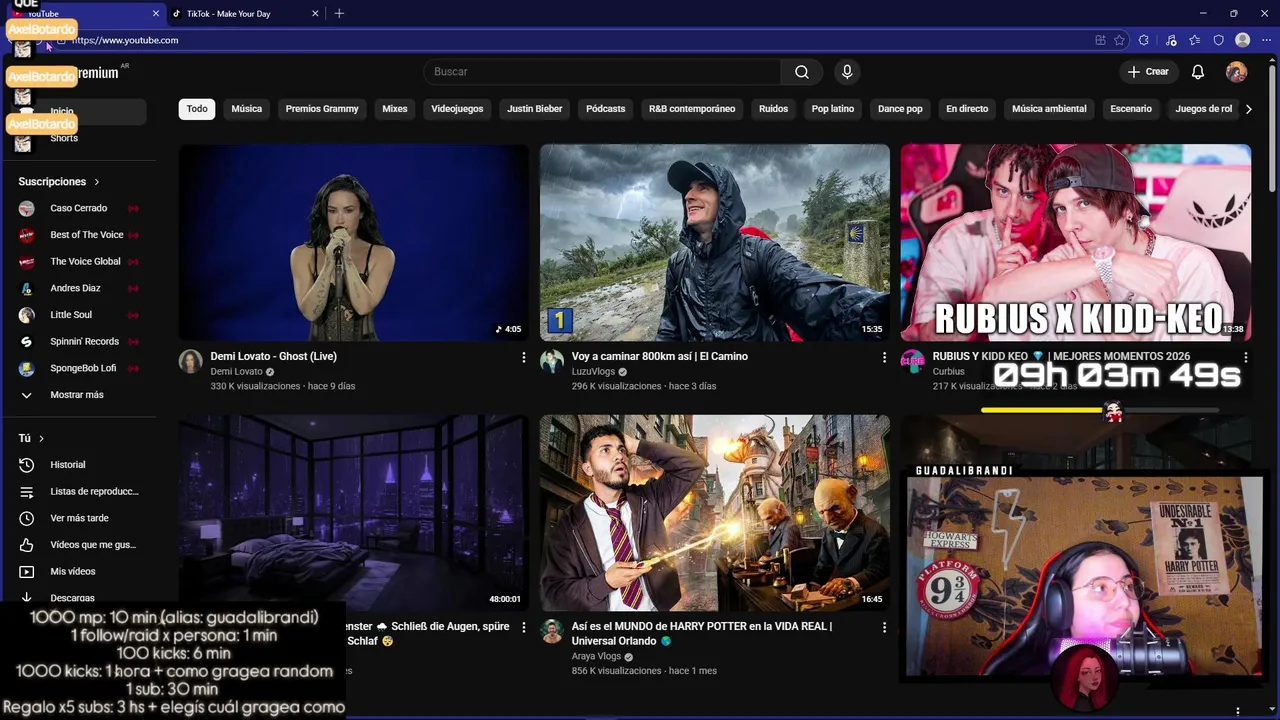The width and height of the screenshot is (1280, 720).
Task: Open the Demi Lovato Ghost (Live) title
Action: click(x=273, y=356)
